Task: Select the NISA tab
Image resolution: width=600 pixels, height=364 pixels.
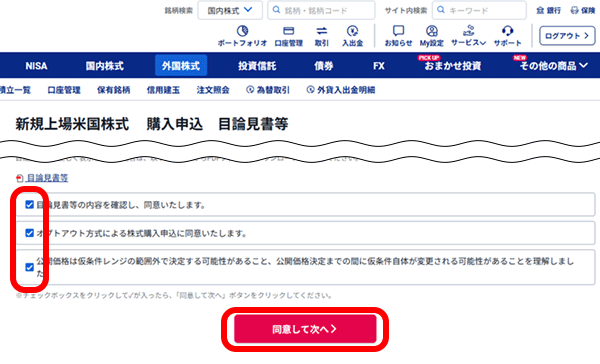Action: (x=36, y=66)
